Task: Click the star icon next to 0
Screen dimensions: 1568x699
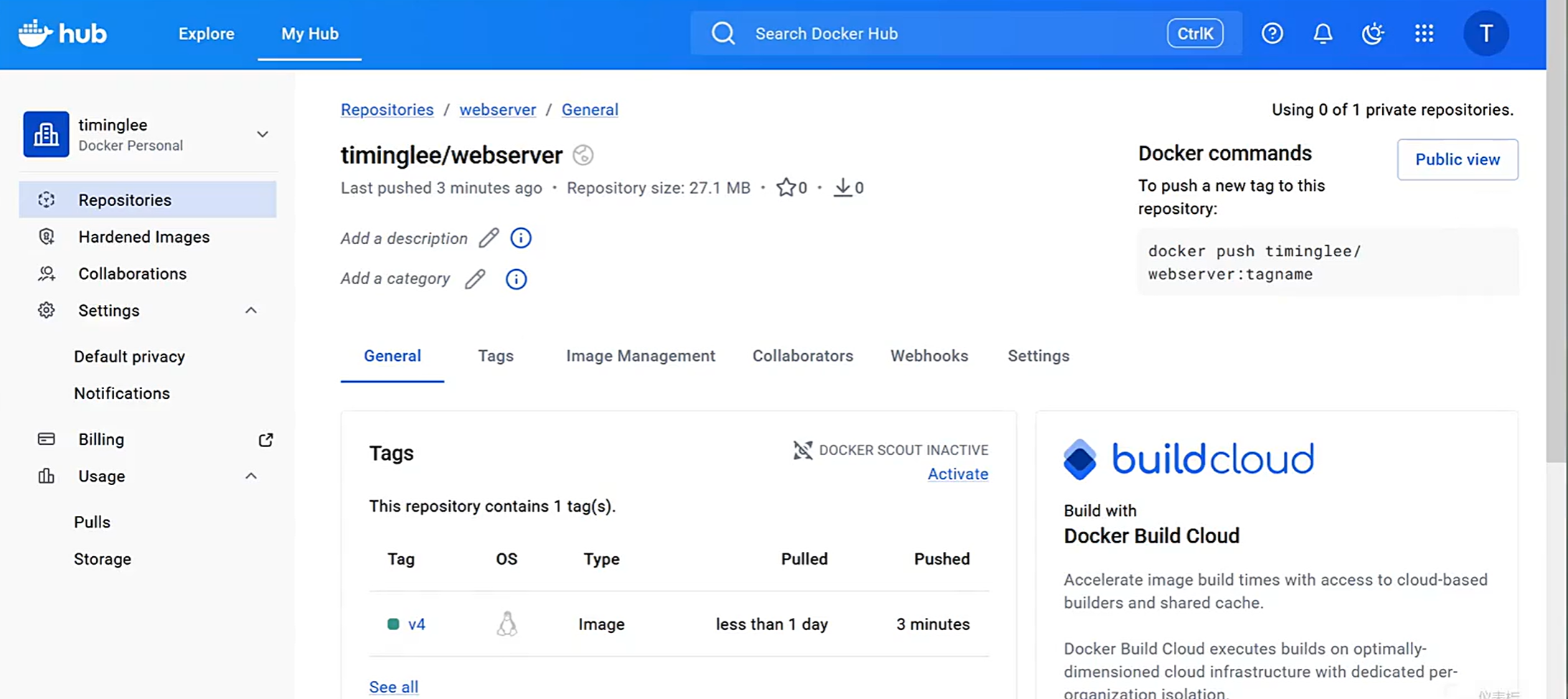Action: [786, 187]
